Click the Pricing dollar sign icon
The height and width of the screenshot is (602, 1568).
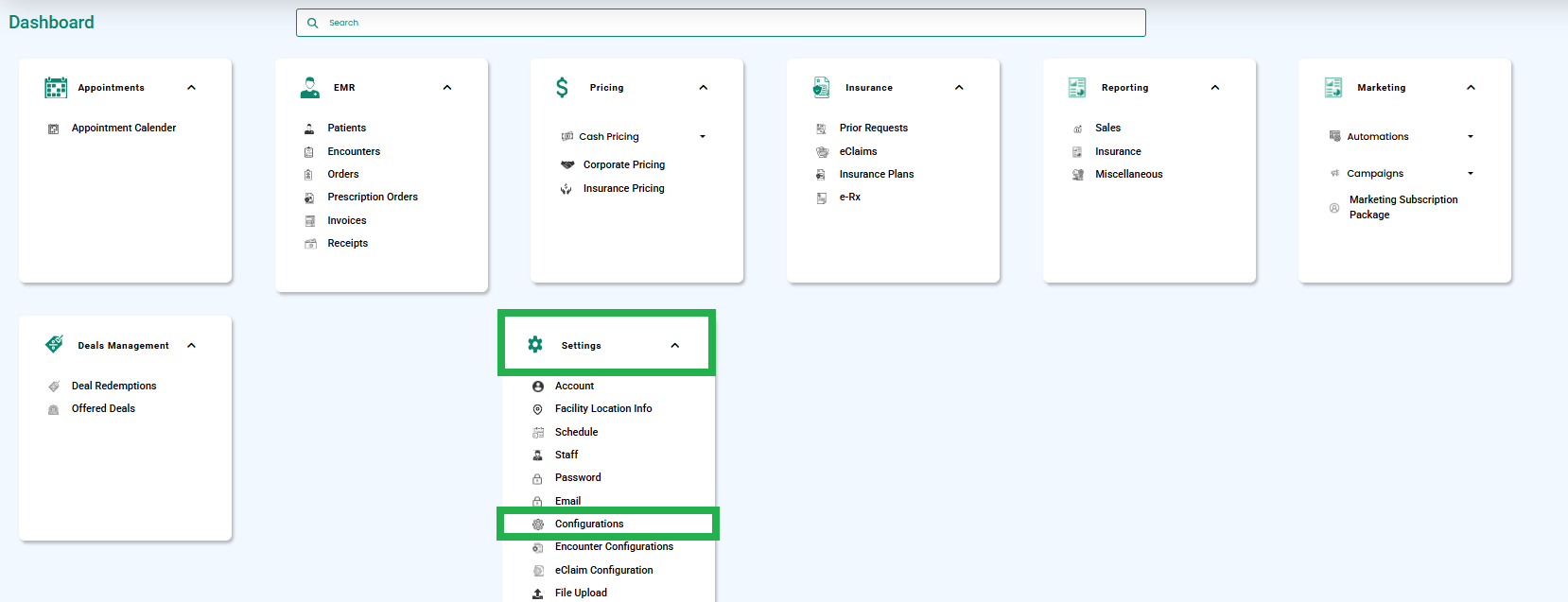click(x=562, y=88)
